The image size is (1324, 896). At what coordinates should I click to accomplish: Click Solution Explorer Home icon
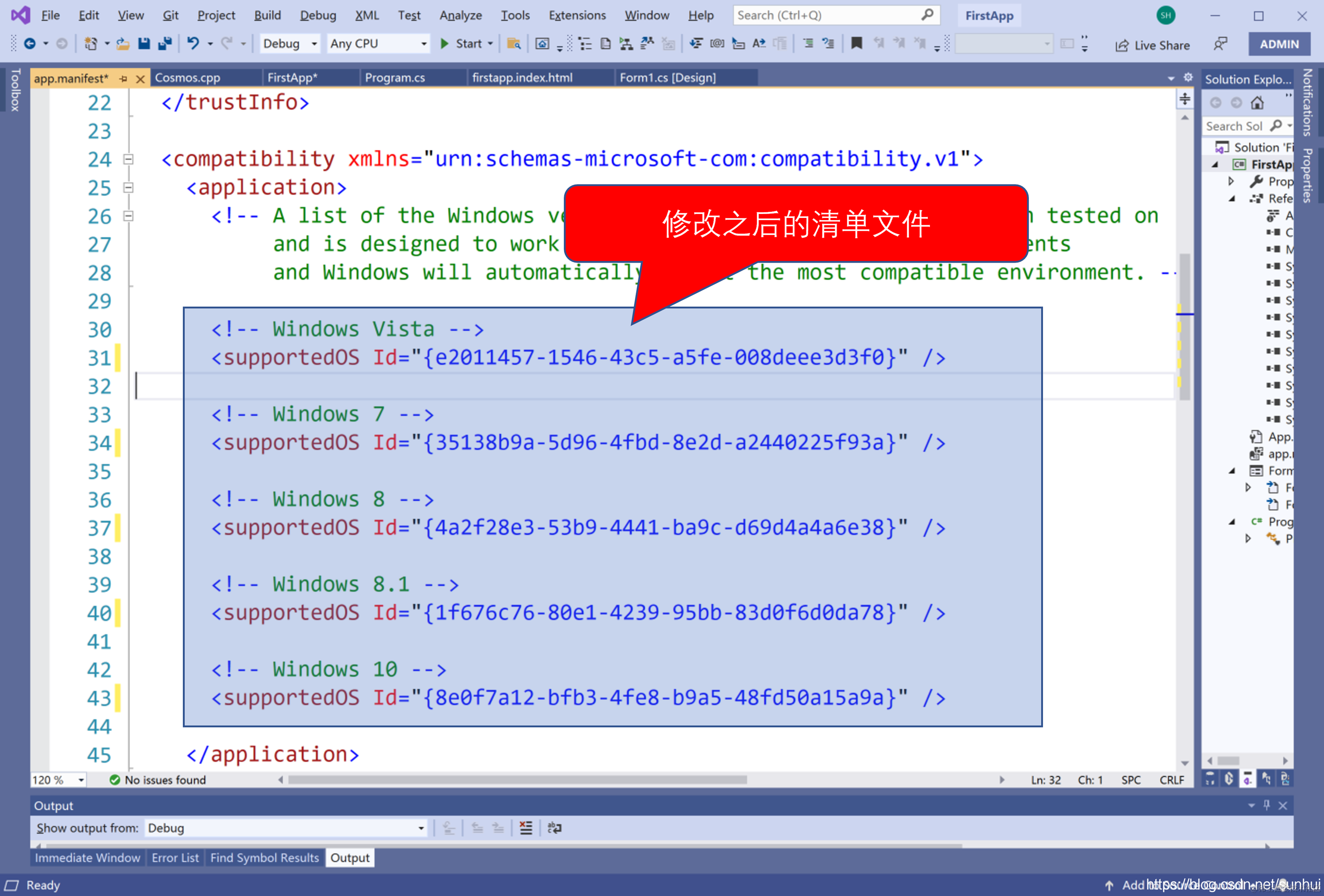click(1257, 103)
